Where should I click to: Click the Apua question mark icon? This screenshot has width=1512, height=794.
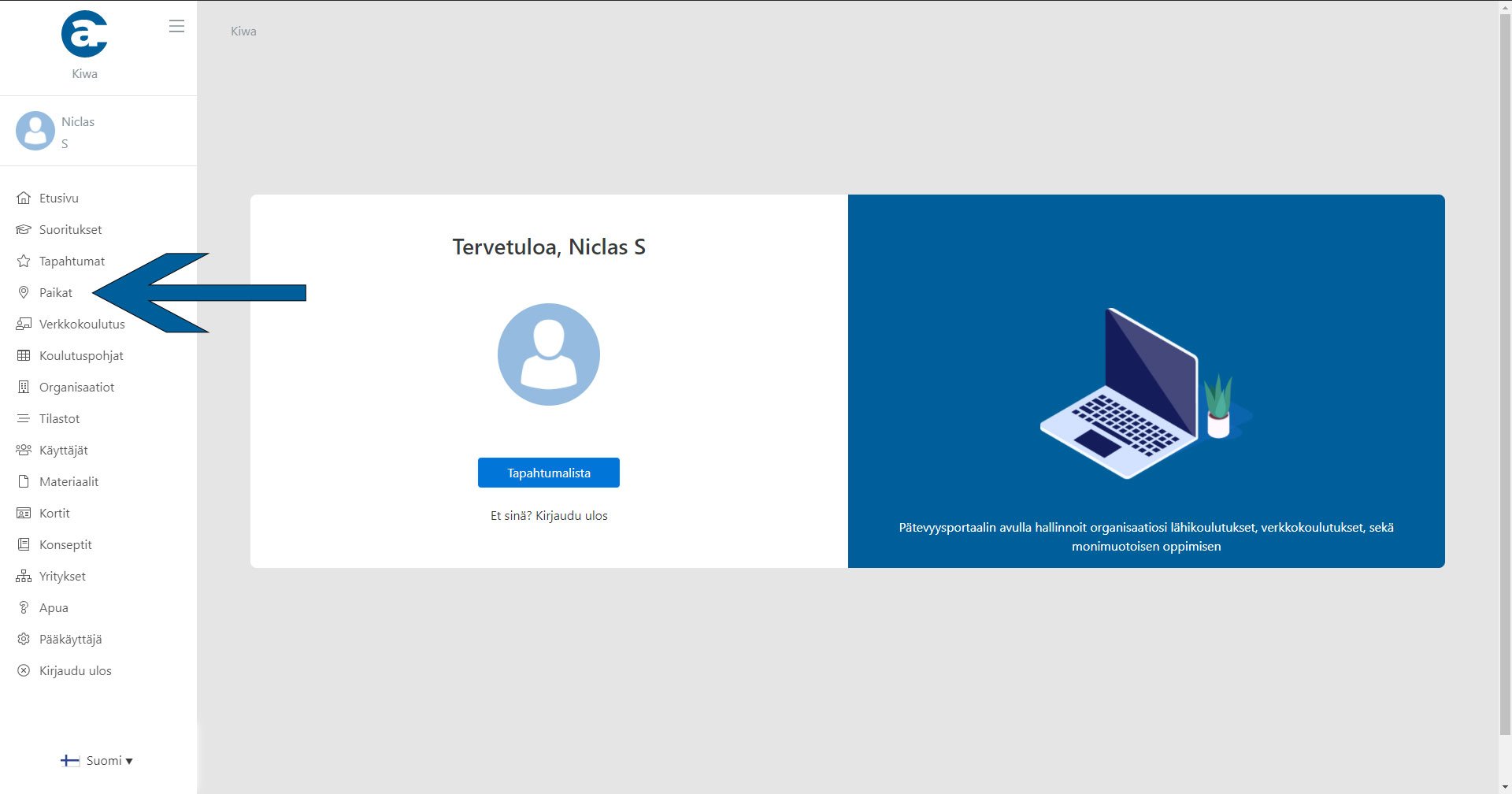click(24, 608)
